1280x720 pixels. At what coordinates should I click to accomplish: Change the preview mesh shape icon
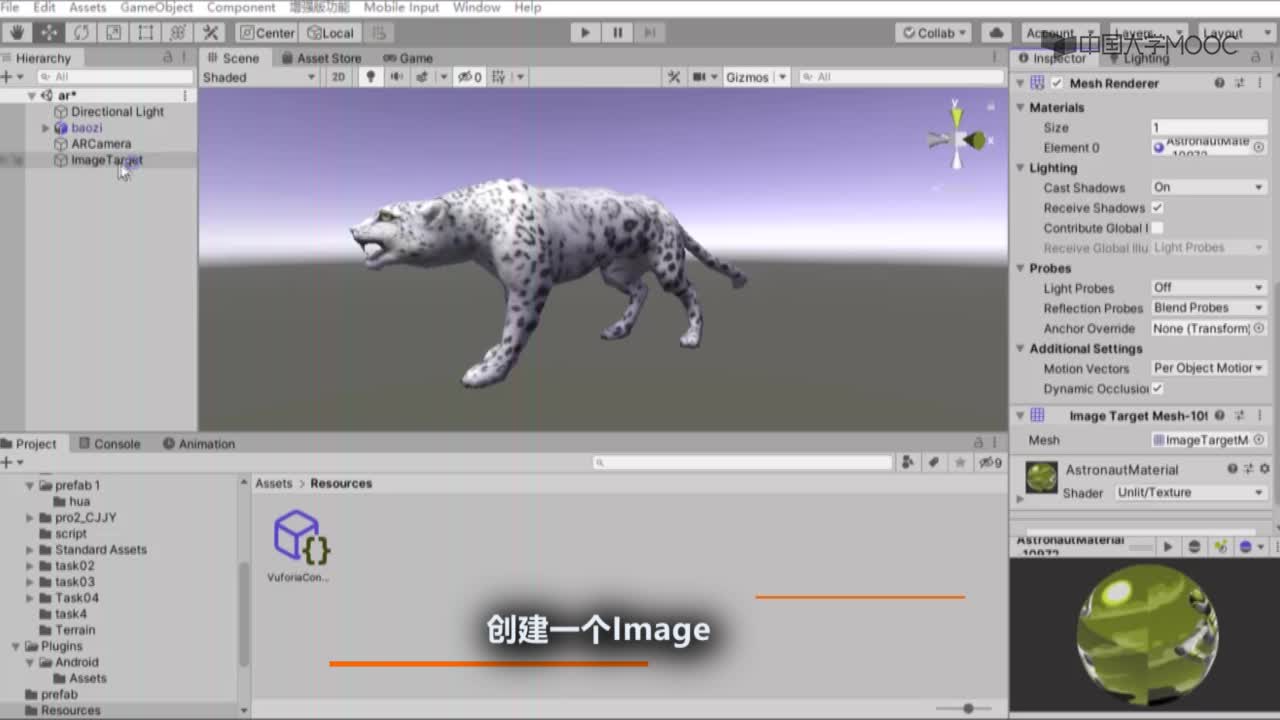(x=1194, y=547)
